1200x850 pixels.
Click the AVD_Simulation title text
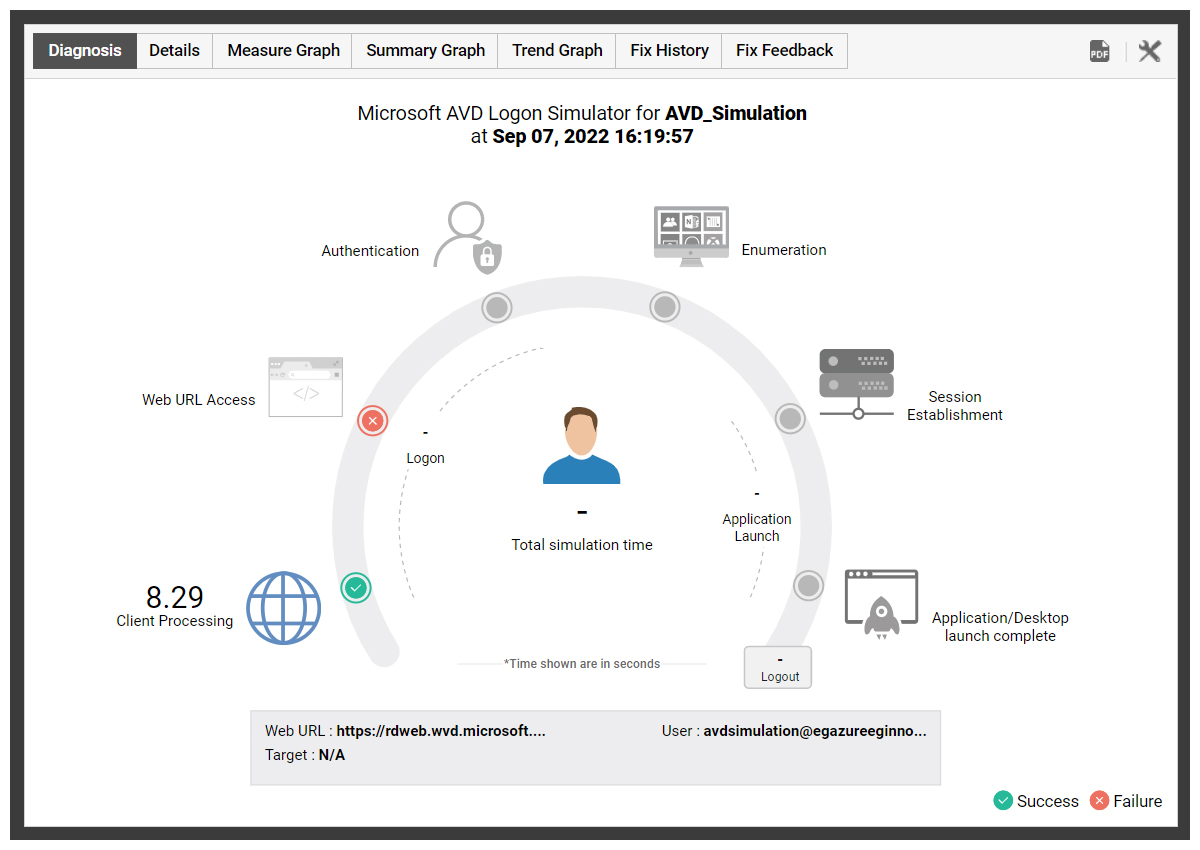736,113
